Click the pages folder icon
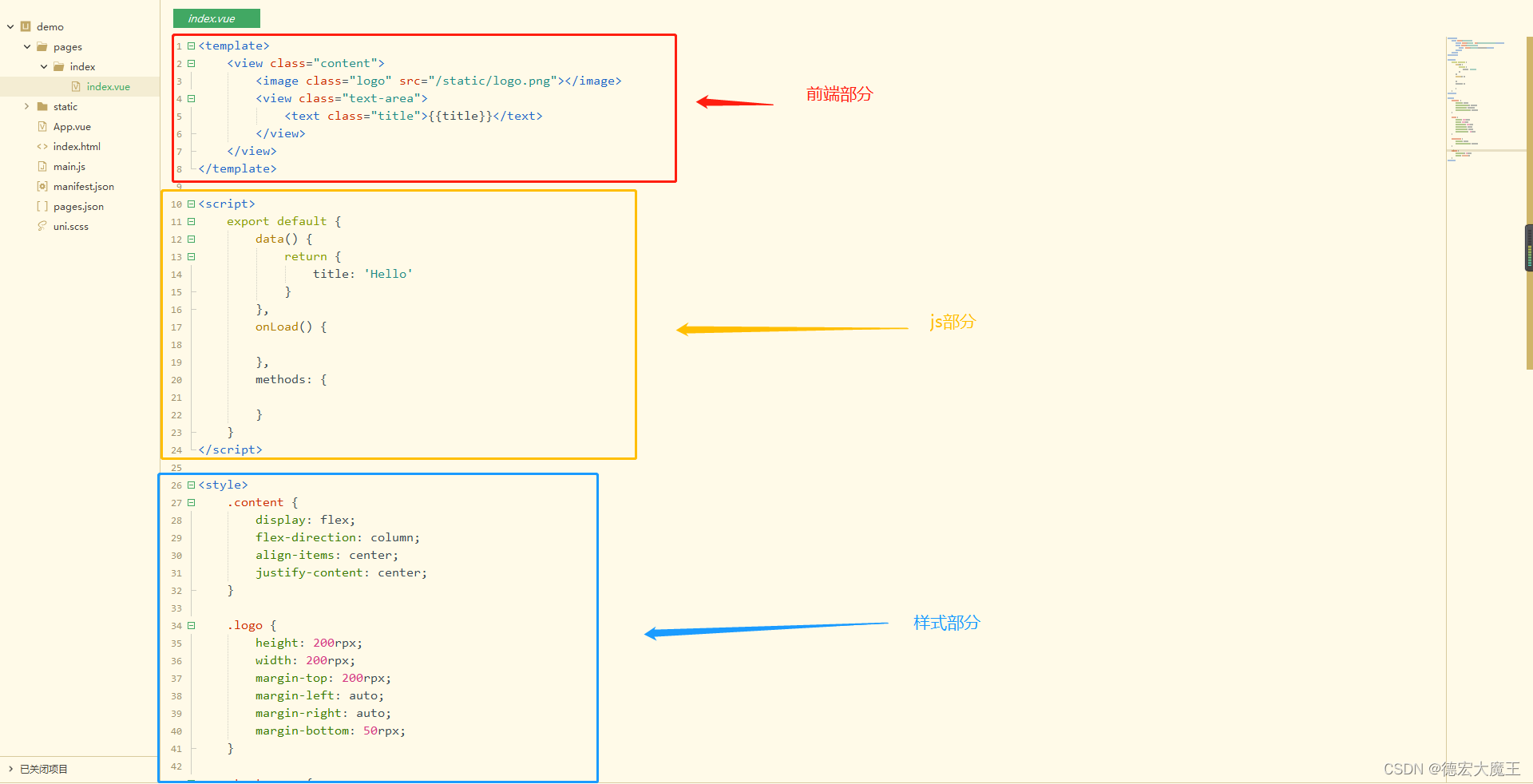This screenshot has width=1533, height=784. (x=42, y=47)
